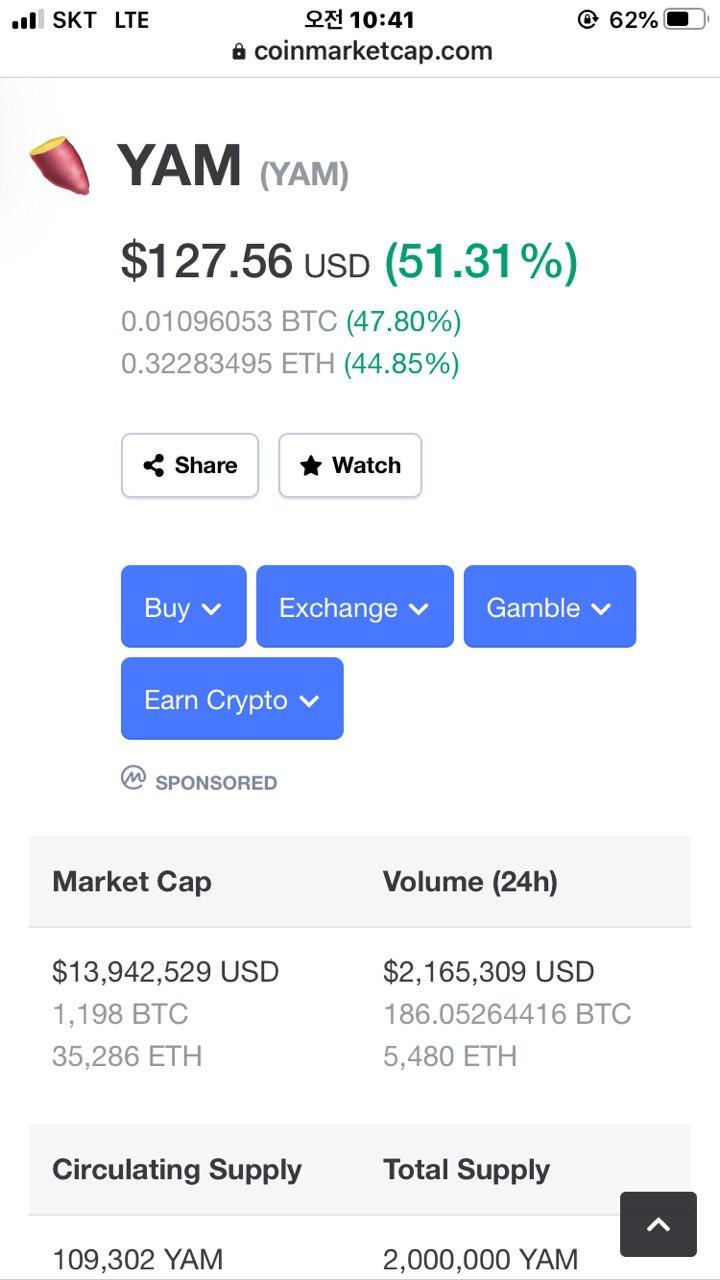720x1280 pixels.
Task: Tap the coinmarketcap.com address text
Action: [x=373, y=51]
